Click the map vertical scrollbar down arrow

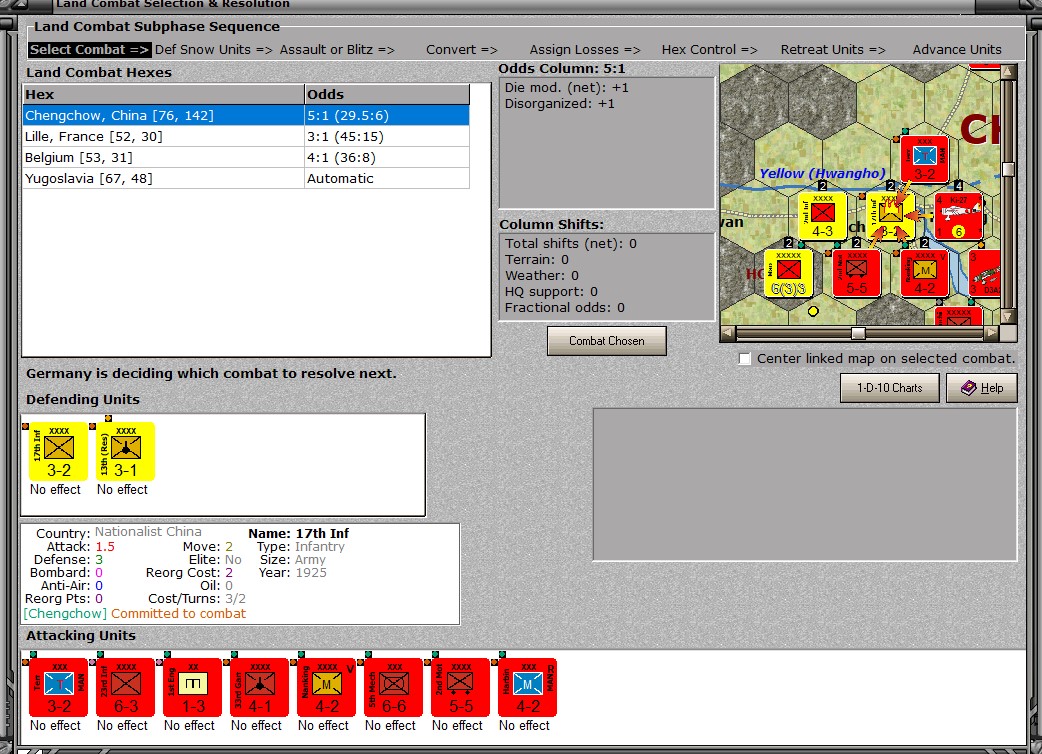click(x=1008, y=317)
